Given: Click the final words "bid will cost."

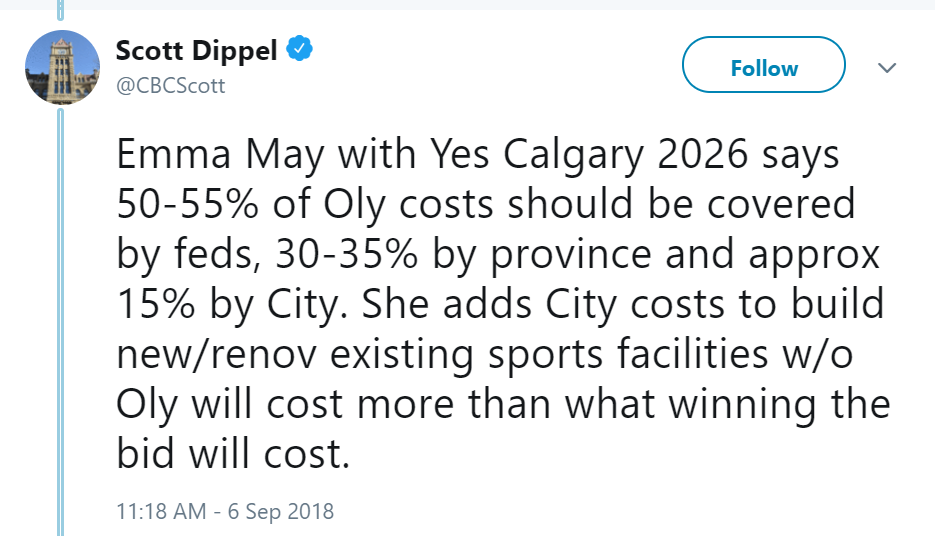Looking at the screenshot, I should pos(234,454).
